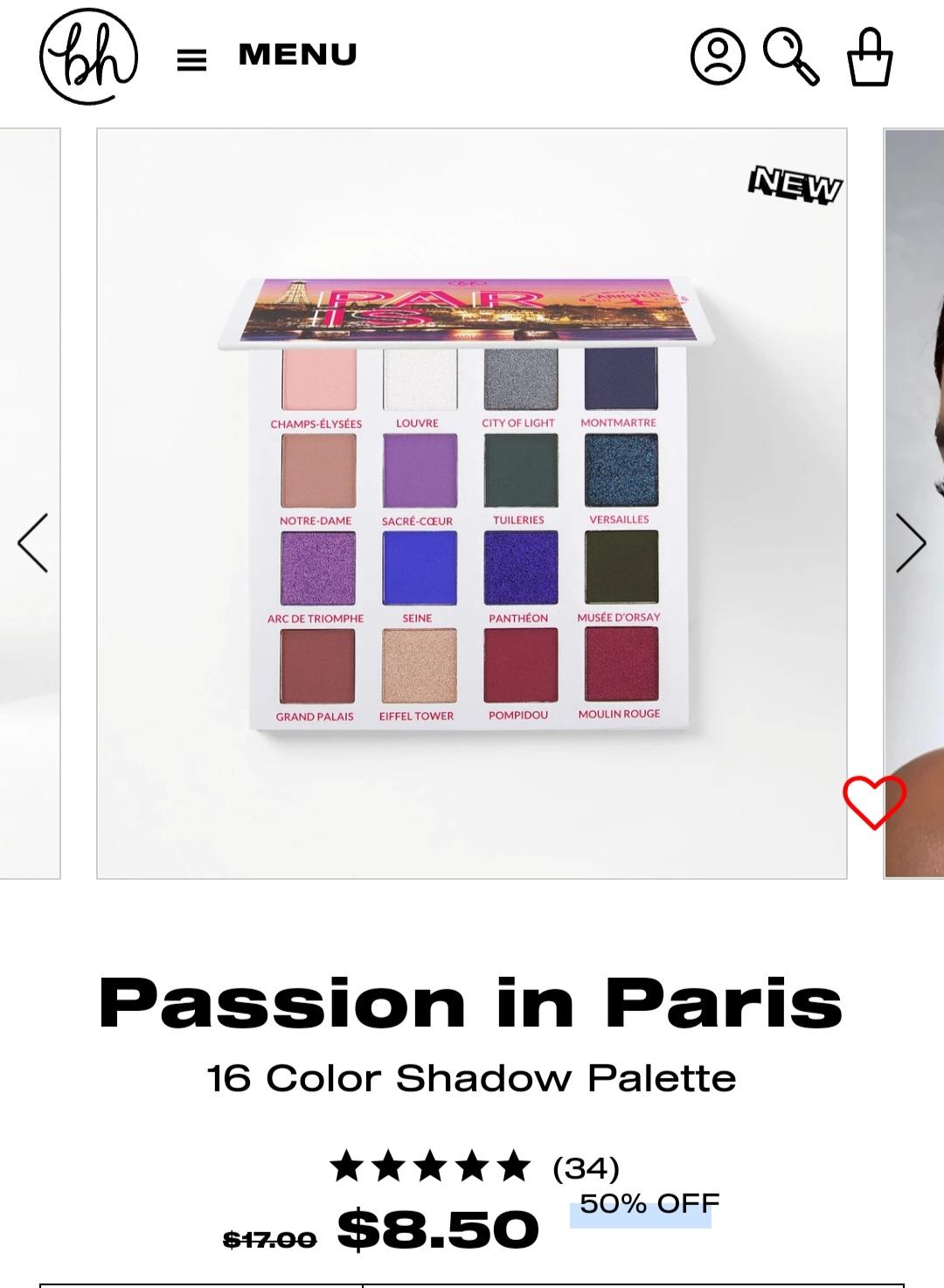Click the Eiffel Tower shimmer shade
The height and width of the screenshot is (1288, 944).
tap(420, 666)
